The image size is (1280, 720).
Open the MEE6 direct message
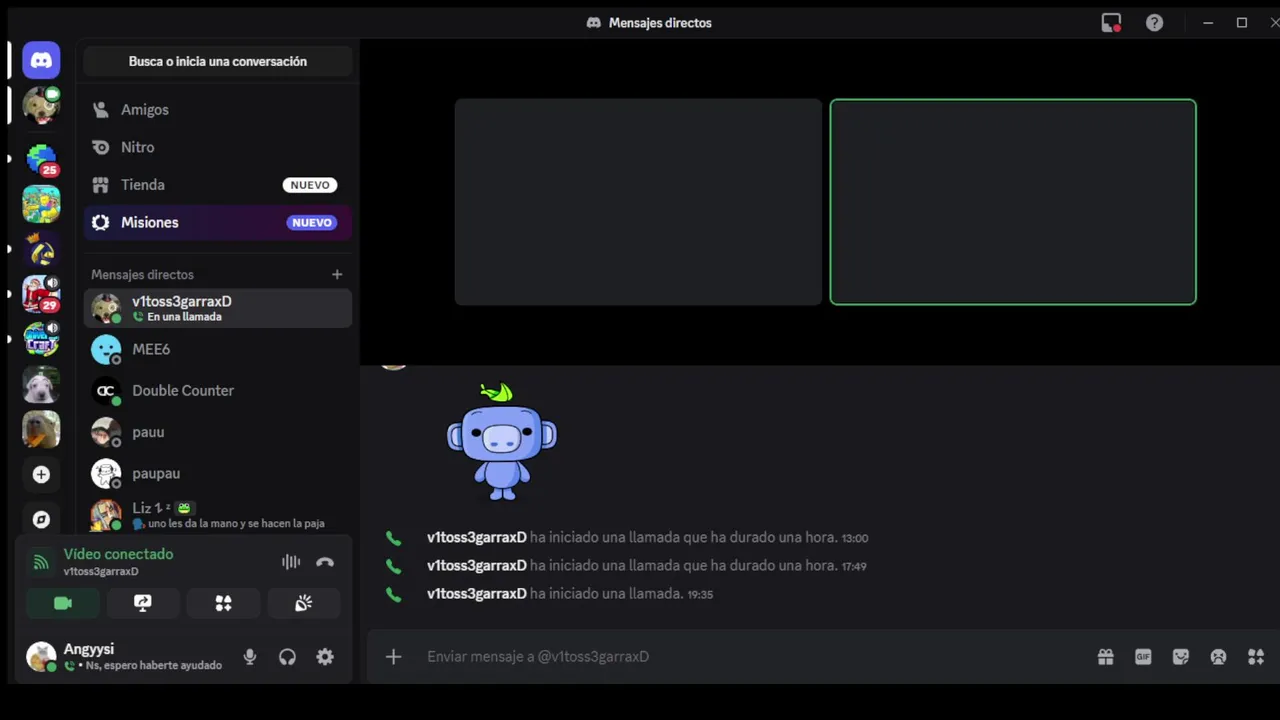point(218,349)
